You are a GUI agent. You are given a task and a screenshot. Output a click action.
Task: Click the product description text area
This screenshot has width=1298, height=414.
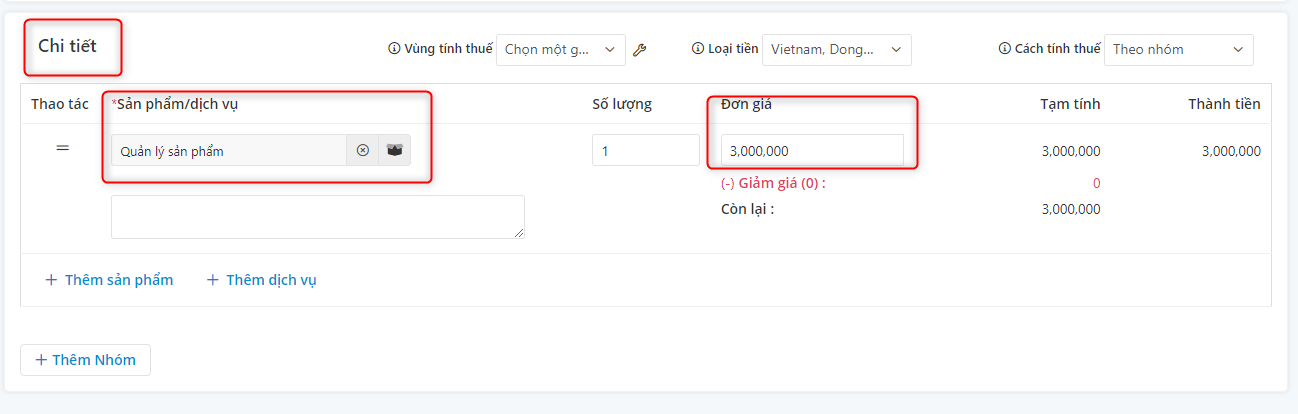click(318, 217)
